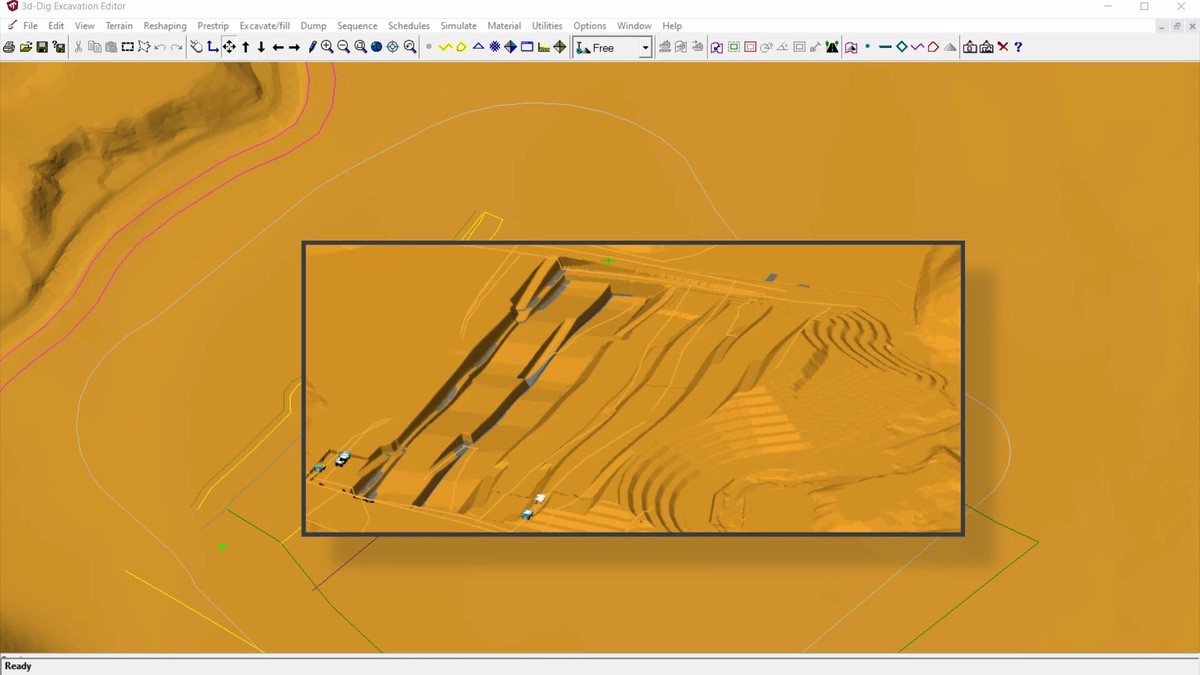Click the Open file folder icon
Image resolution: width=1200 pixels, height=675 pixels.
(x=26, y=47)
